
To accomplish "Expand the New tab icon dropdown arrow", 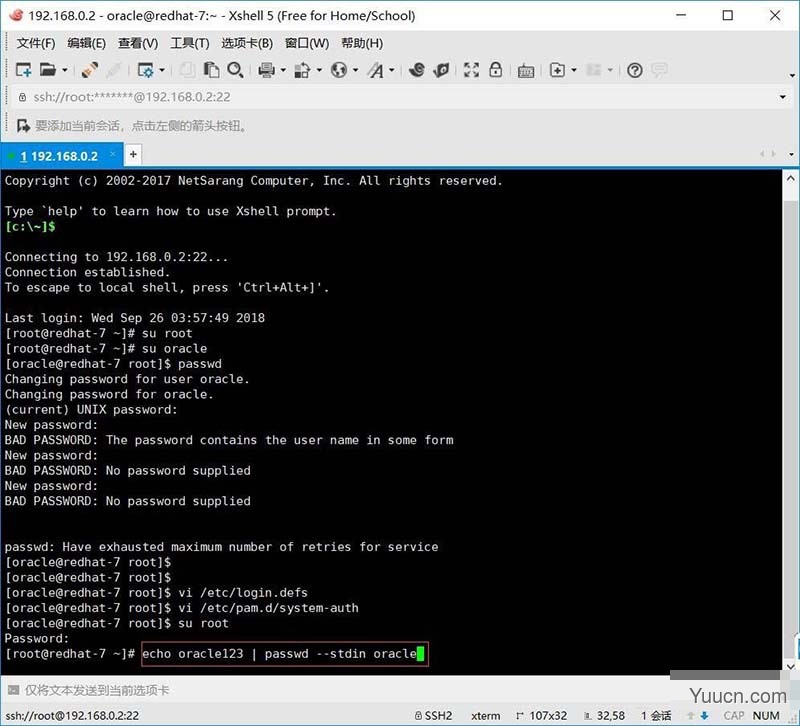I will [x=574, y=70].
